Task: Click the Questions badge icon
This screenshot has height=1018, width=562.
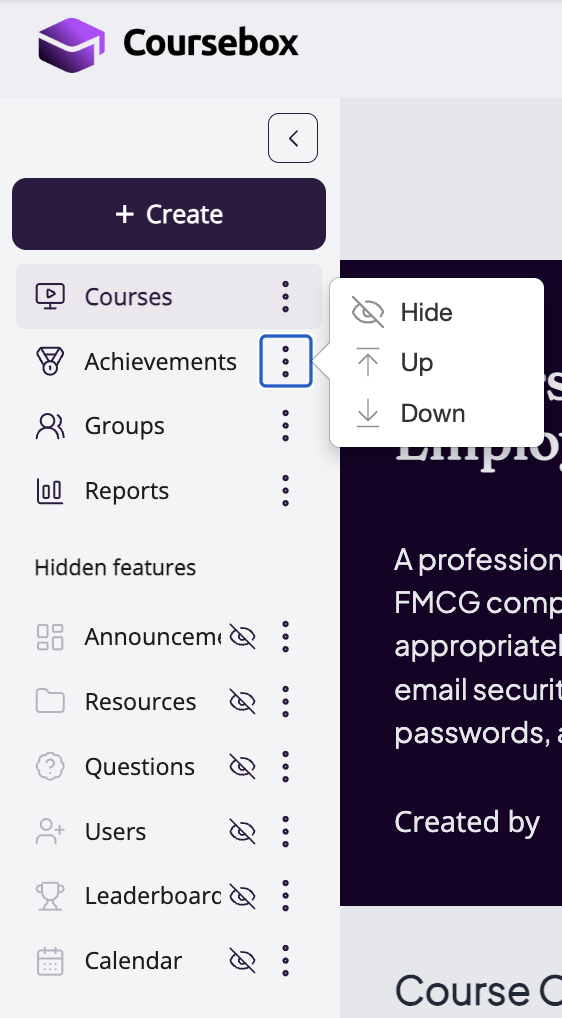Action: pyautogui.click(x=50, y=766)
